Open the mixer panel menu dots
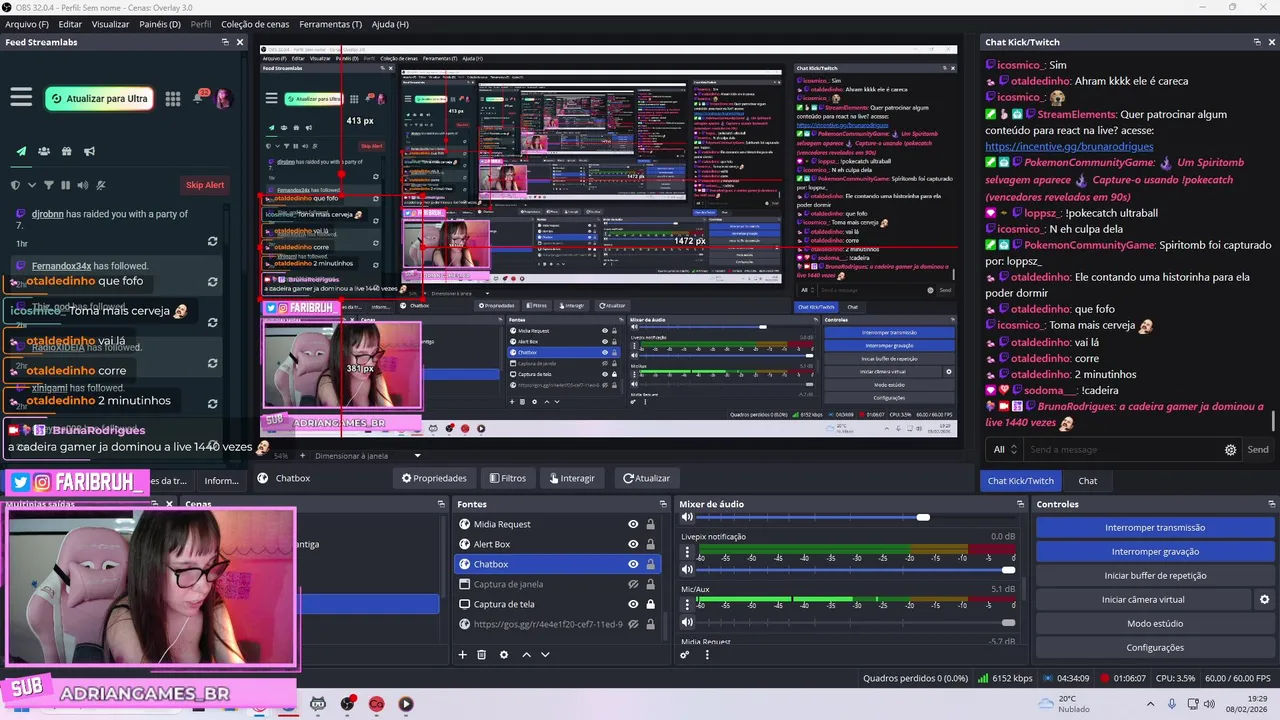This screenshot has width=1280, height=720. [707, 655]
